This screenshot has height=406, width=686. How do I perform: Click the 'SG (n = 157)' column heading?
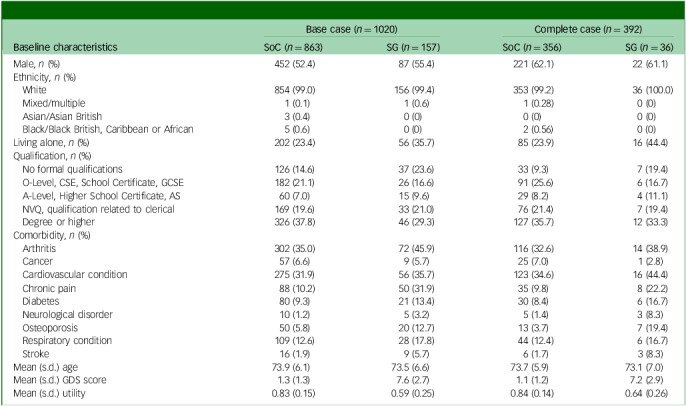(x=413, y=47)
